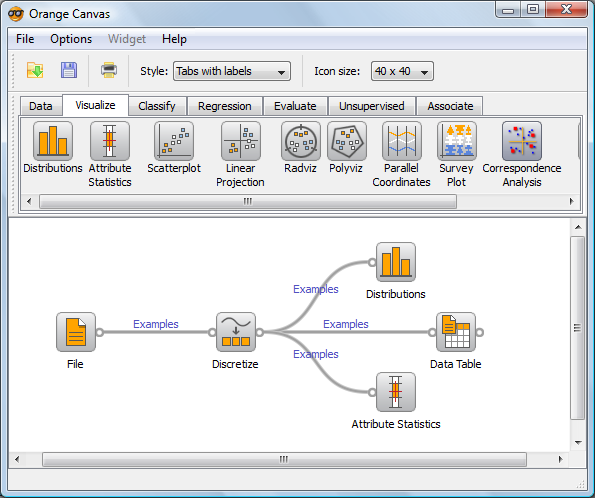Add the Parallel Coordinates widget
Viewport: 595px width, 498px height.
click(x=401, y=141)
